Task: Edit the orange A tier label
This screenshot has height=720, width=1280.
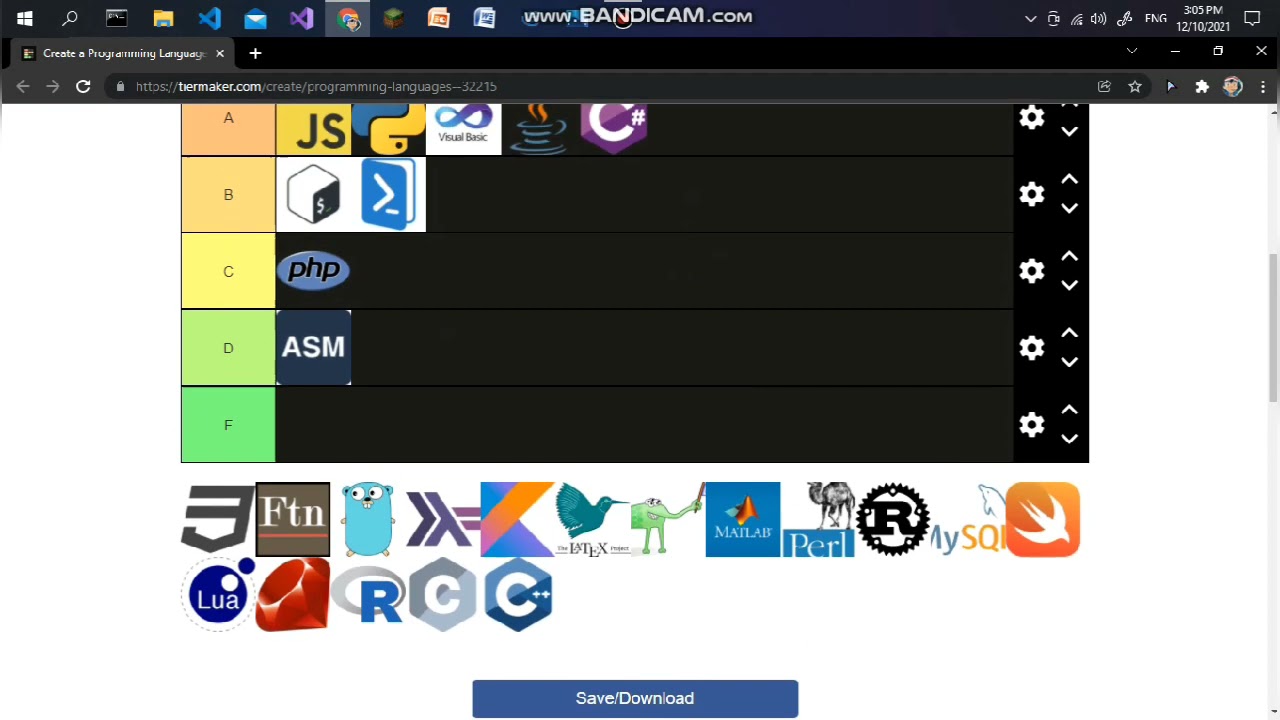Action: coord(228,129)
